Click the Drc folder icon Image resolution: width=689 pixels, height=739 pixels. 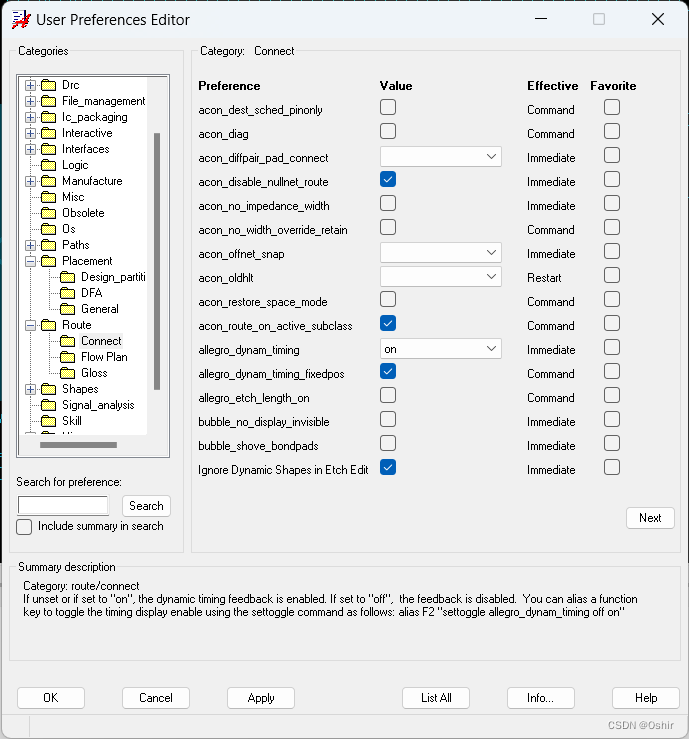click(x=48, y=85)
